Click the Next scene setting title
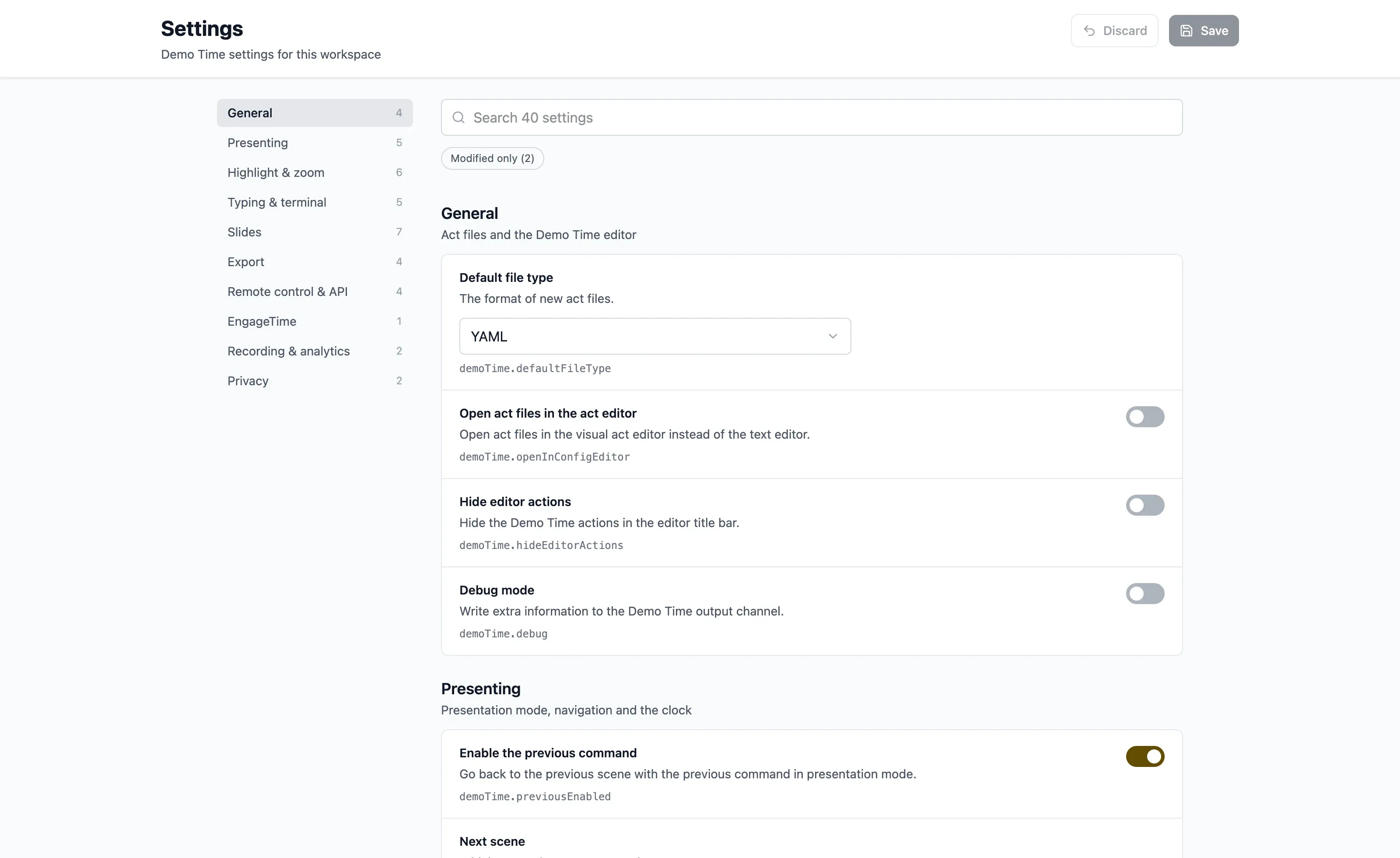The width and height of the screenshot is (1400, 858). pyautogui.click(x=492, y=841)
